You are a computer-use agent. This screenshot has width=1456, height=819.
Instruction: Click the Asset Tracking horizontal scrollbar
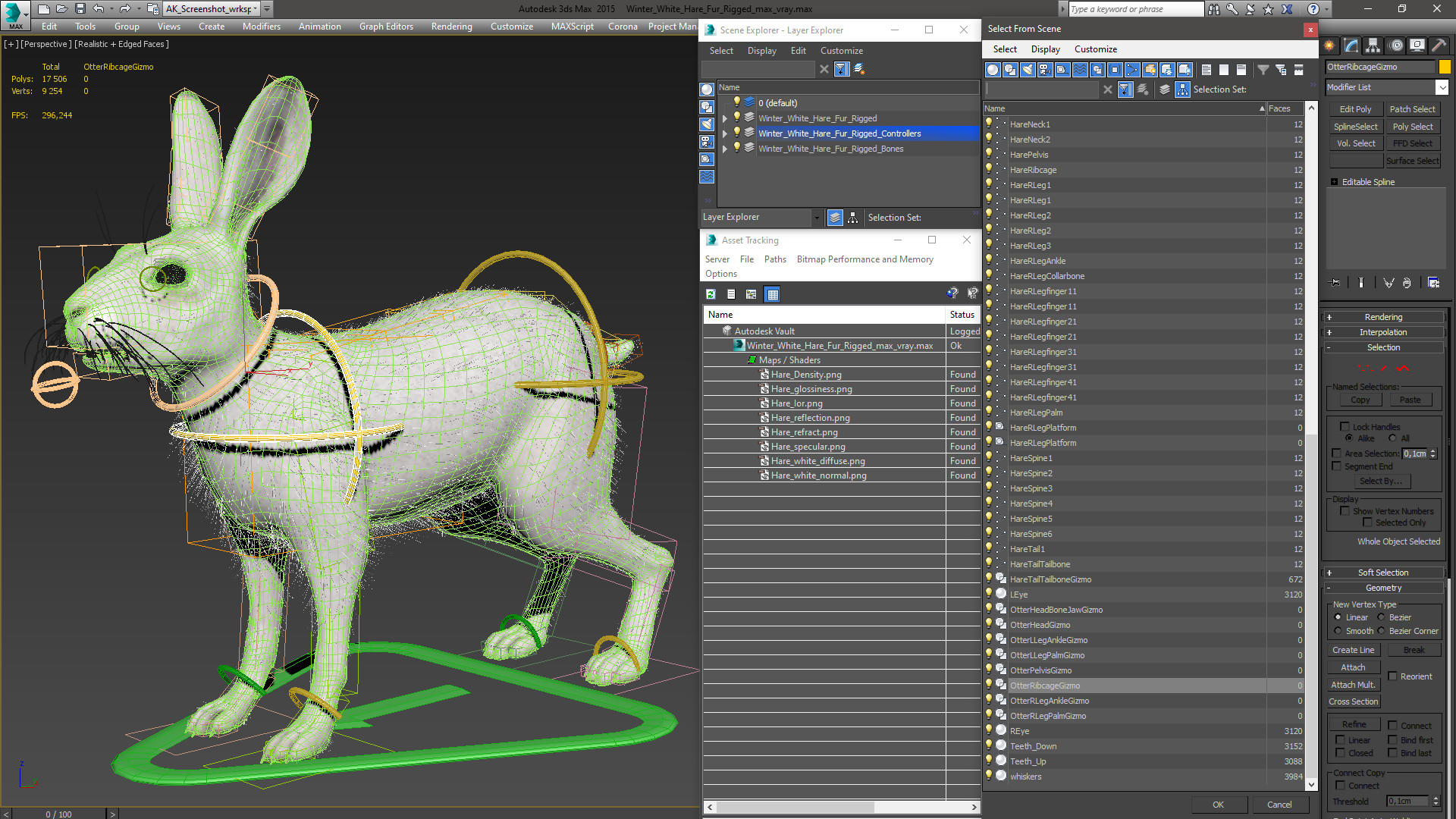point(842,807)
